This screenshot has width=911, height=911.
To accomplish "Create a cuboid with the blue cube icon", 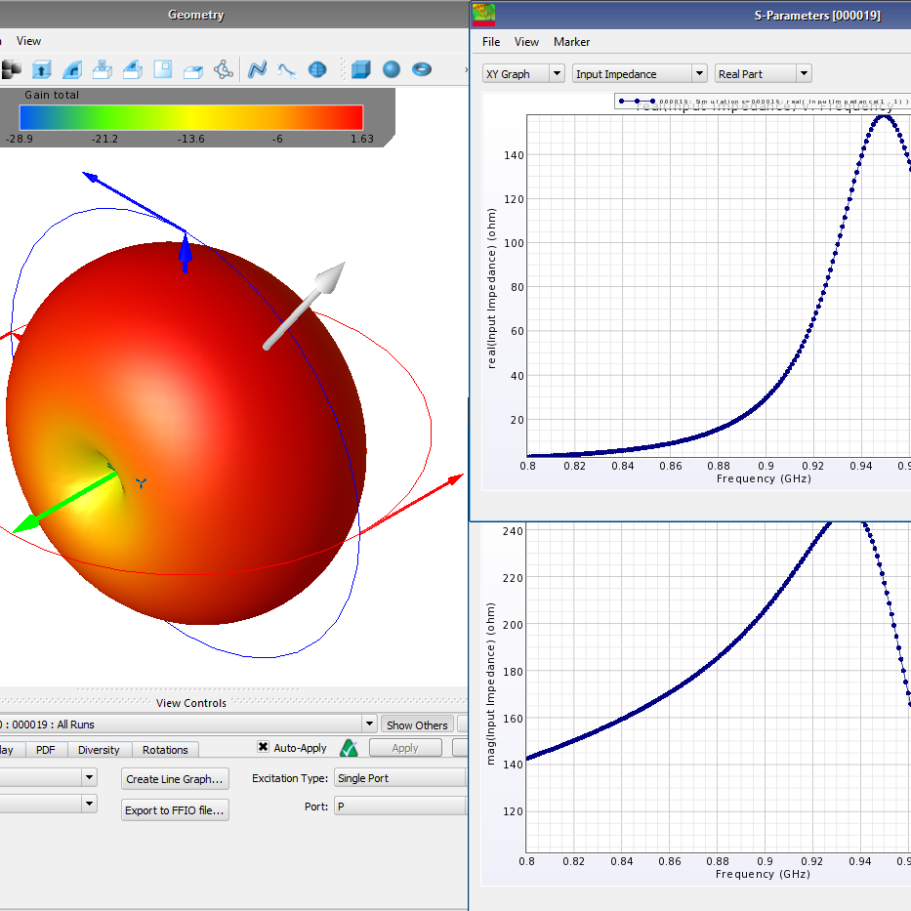I will click(x=361, y=70).
